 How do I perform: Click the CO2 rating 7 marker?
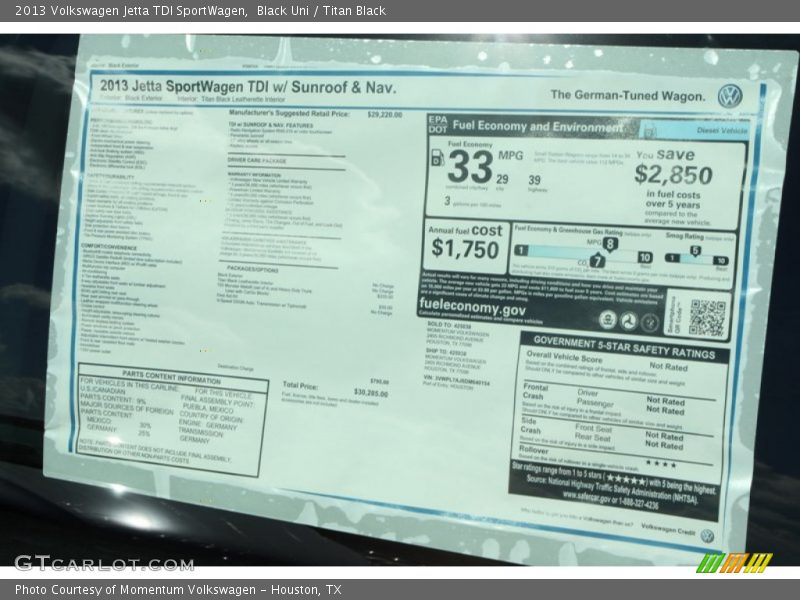pyautogui.click(x=597, y=261)
